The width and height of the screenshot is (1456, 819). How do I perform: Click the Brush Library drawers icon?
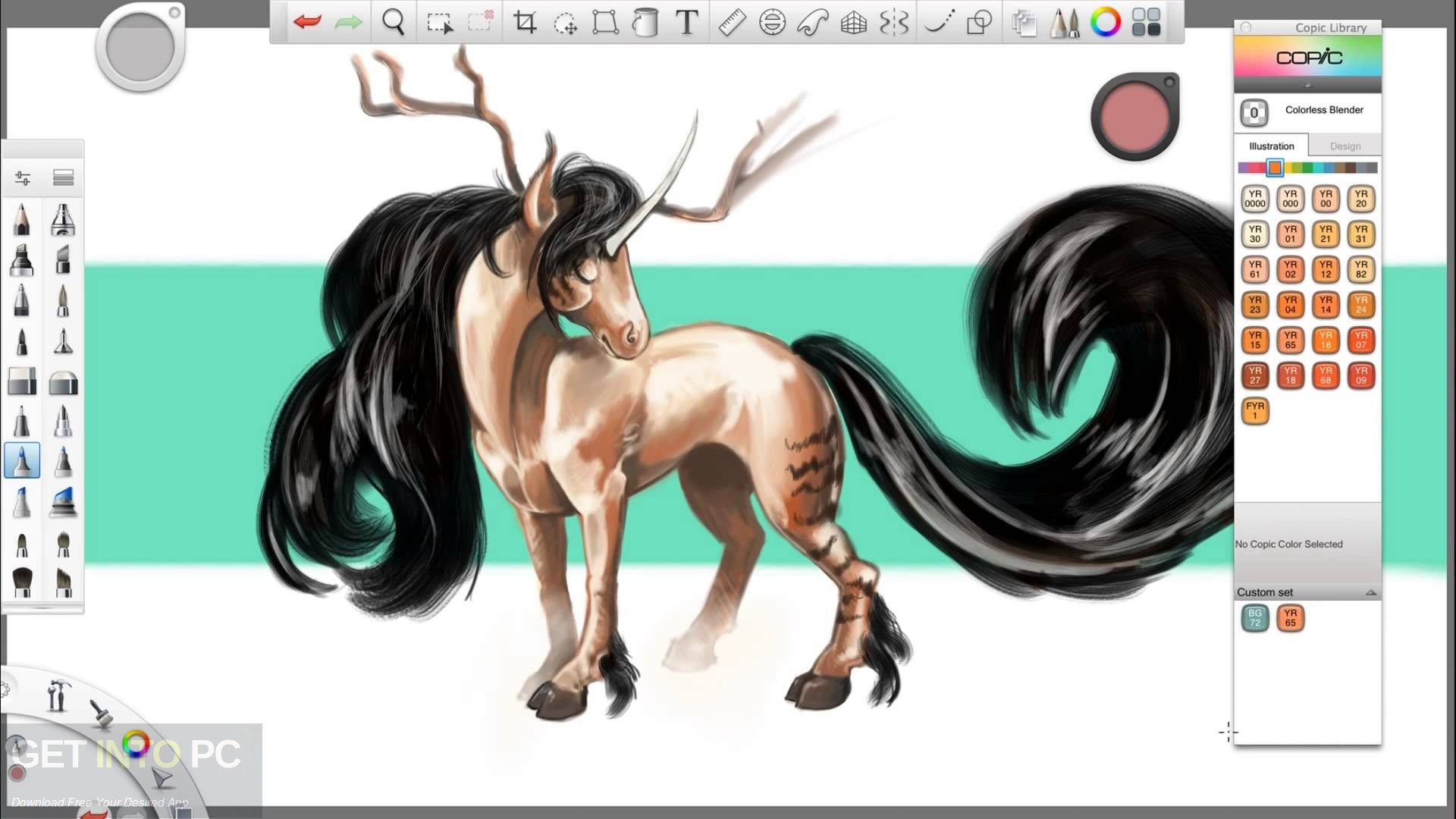[x=64, y=178]
